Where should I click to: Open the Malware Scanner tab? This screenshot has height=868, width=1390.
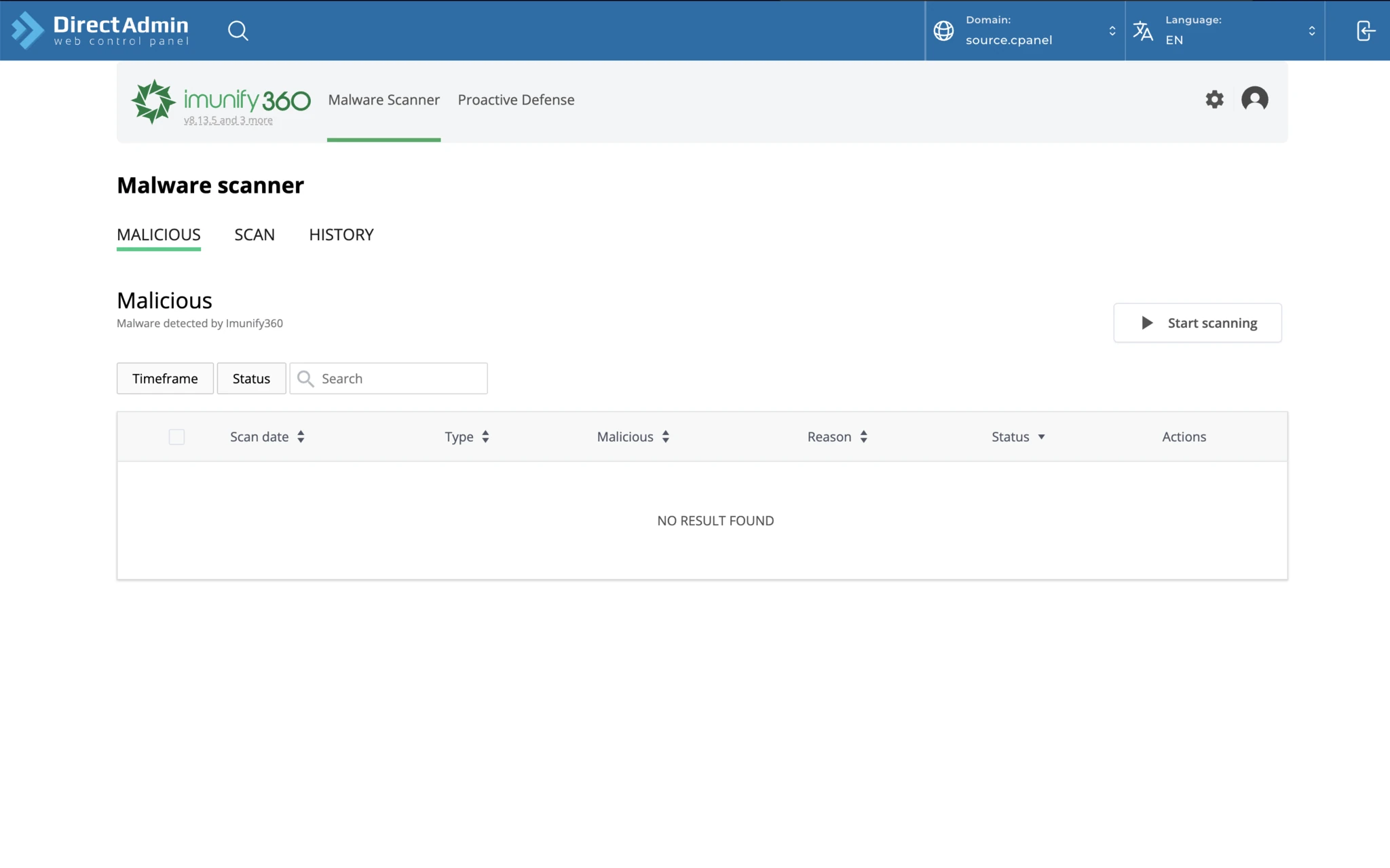click(x=383, y=100)
